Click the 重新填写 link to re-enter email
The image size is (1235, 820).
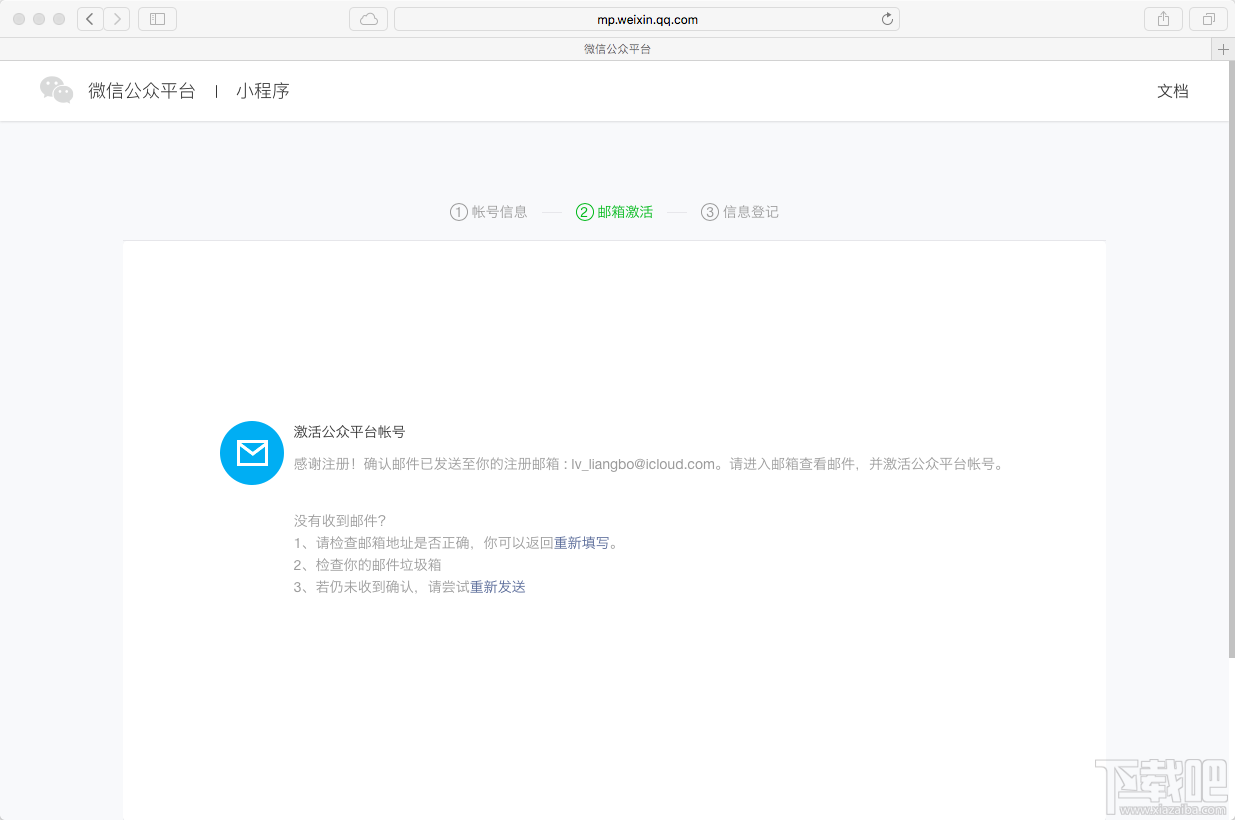coord(581,542)
